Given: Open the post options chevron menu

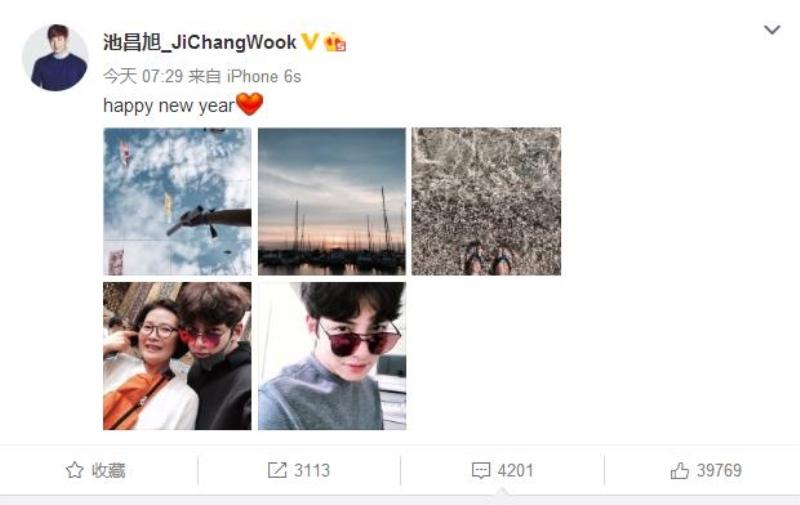Looking at the screenshot, I should (x=772, y=30).
